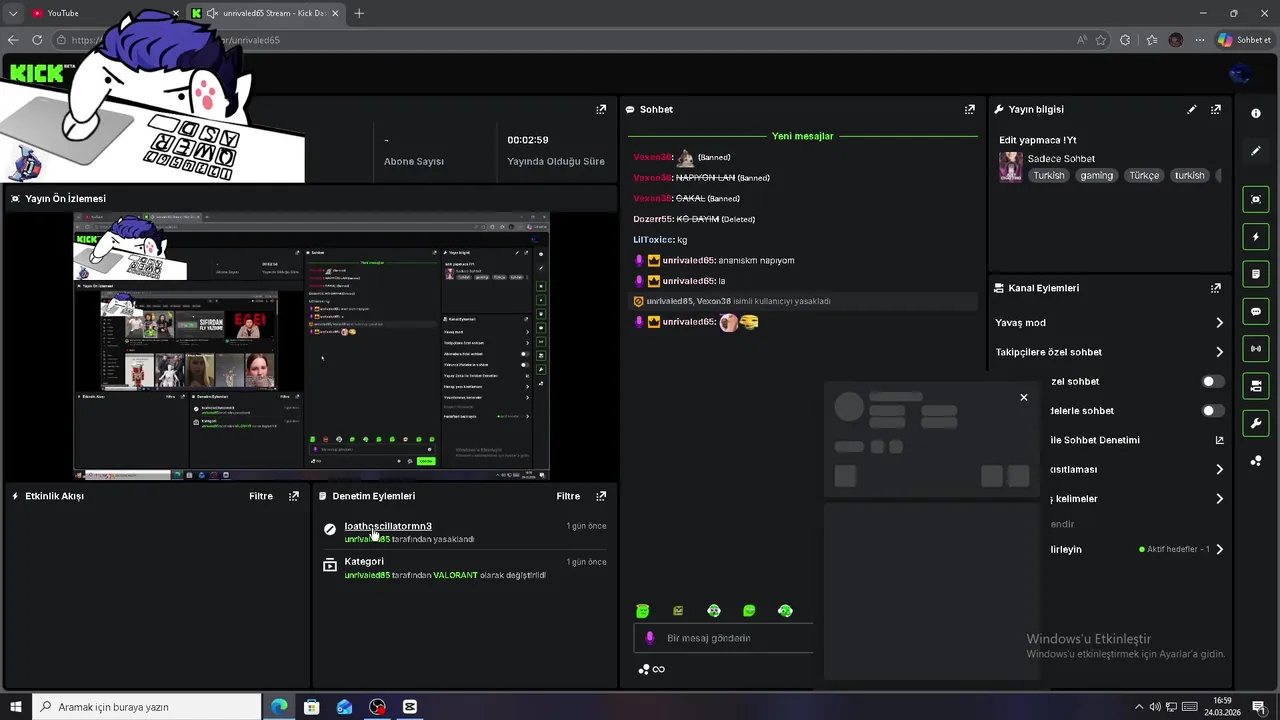Image resolution: width=1280 pixels, height=720 pixels.
Task: Click the Kategori moderation log entry
Action: pyautogui.click(x=461, y=568)
